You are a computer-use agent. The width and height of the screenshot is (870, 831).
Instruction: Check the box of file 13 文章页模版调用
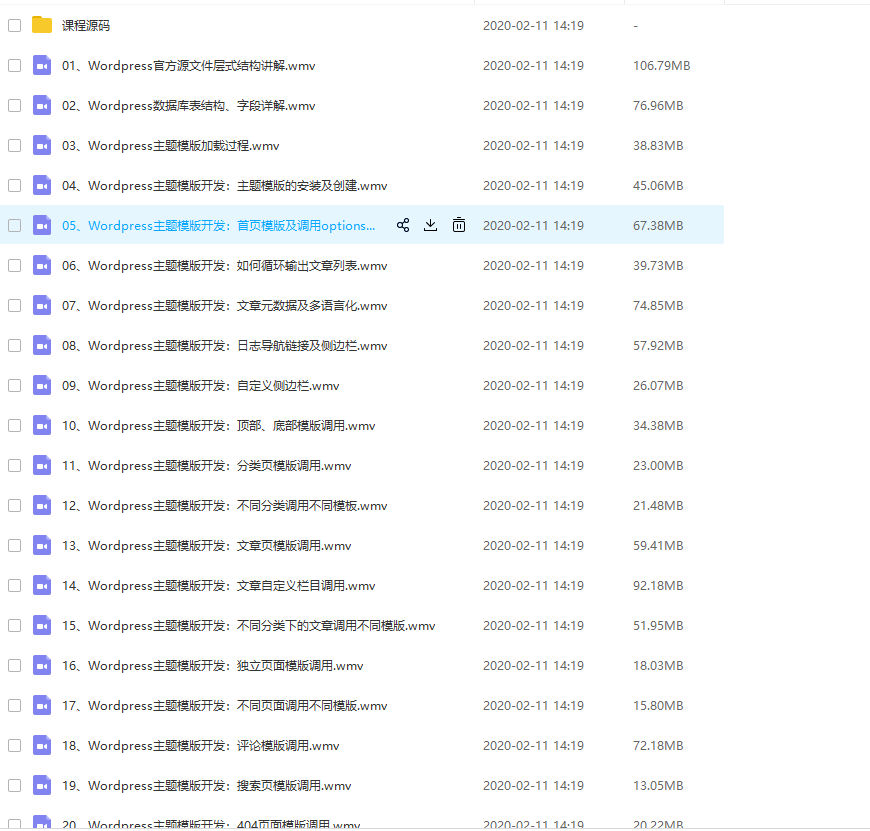pos(14,545)
